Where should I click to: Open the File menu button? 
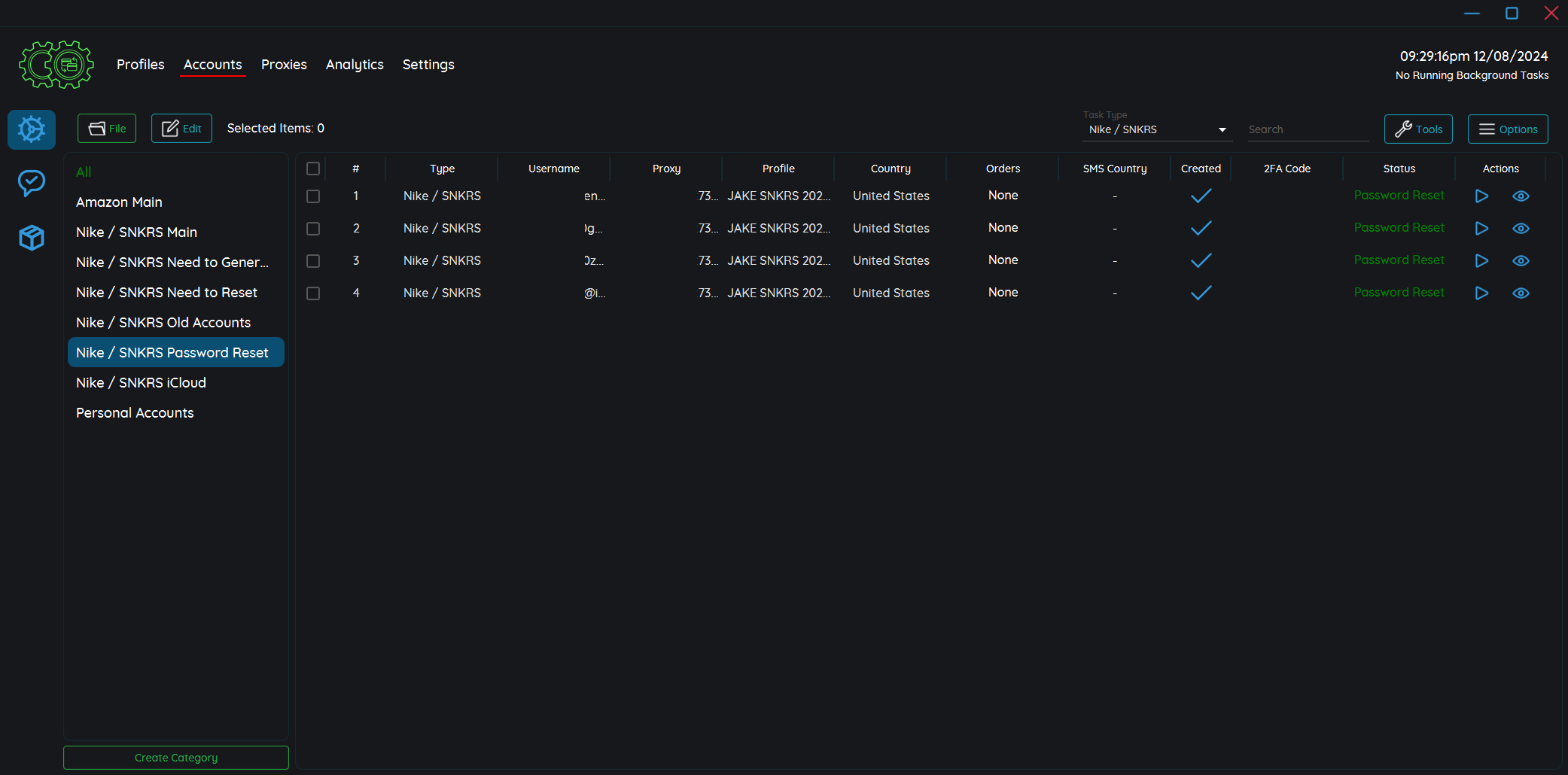(107, 129)
